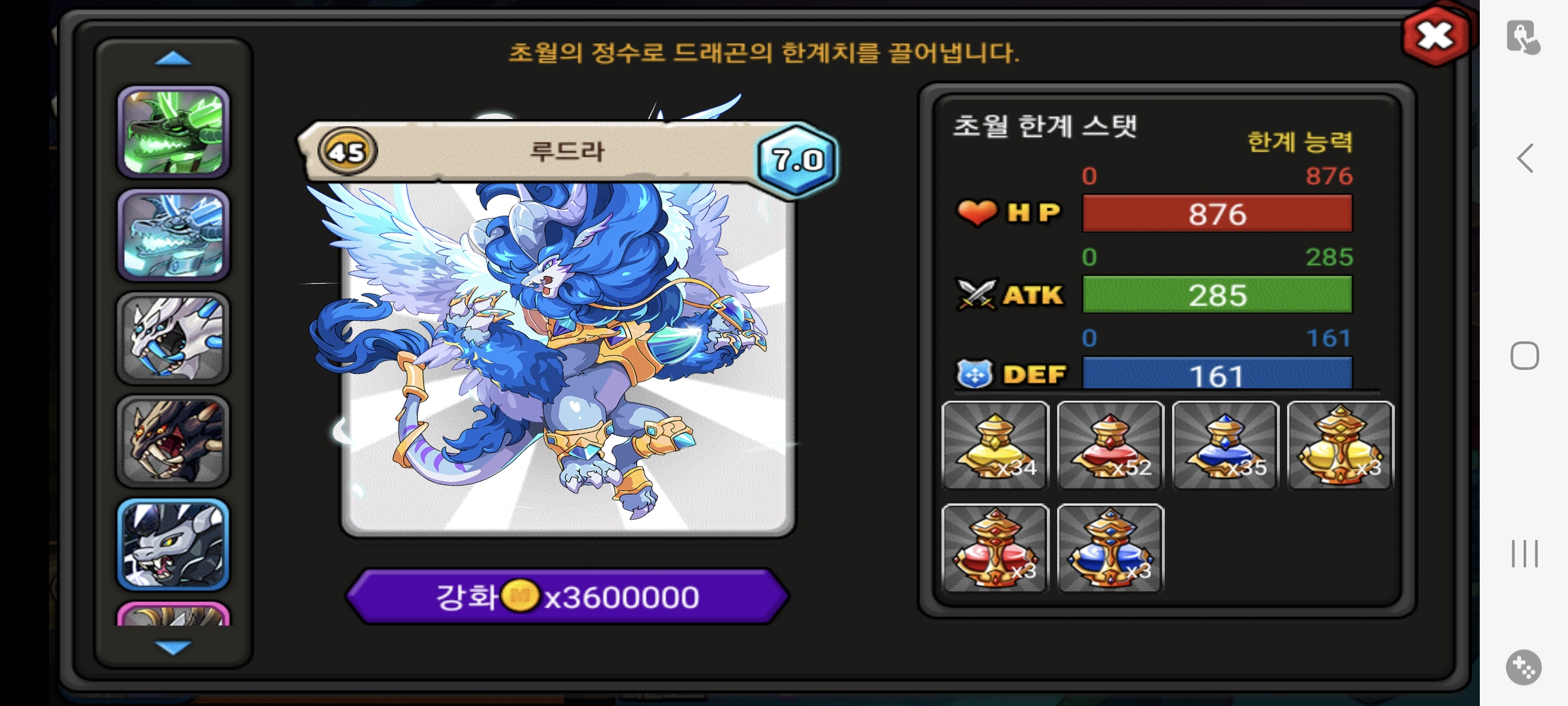Use the yellow potion x34
The height and width of the screenshot is (706, 1568).
coord(995,445)
